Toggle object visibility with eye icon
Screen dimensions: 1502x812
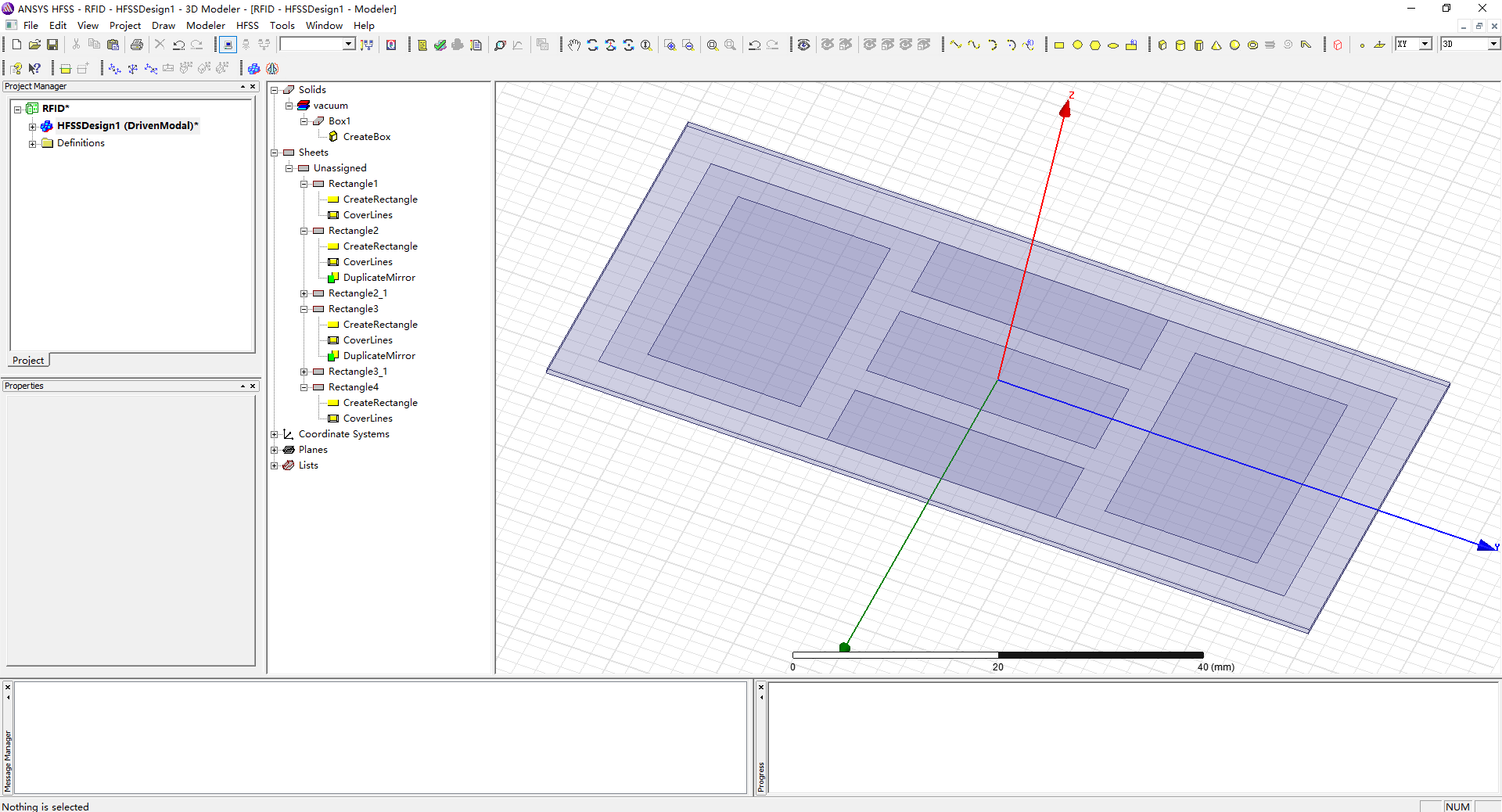point(803,45)
